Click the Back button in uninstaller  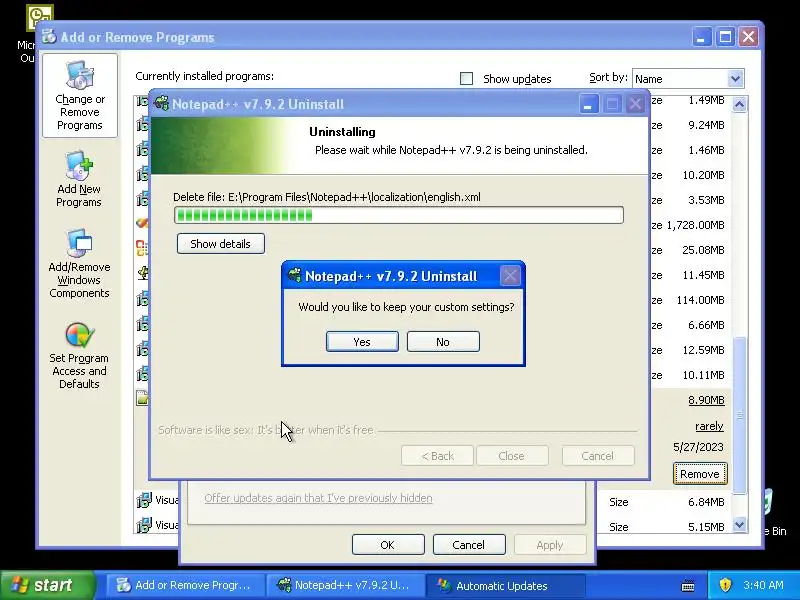[437, 456]
